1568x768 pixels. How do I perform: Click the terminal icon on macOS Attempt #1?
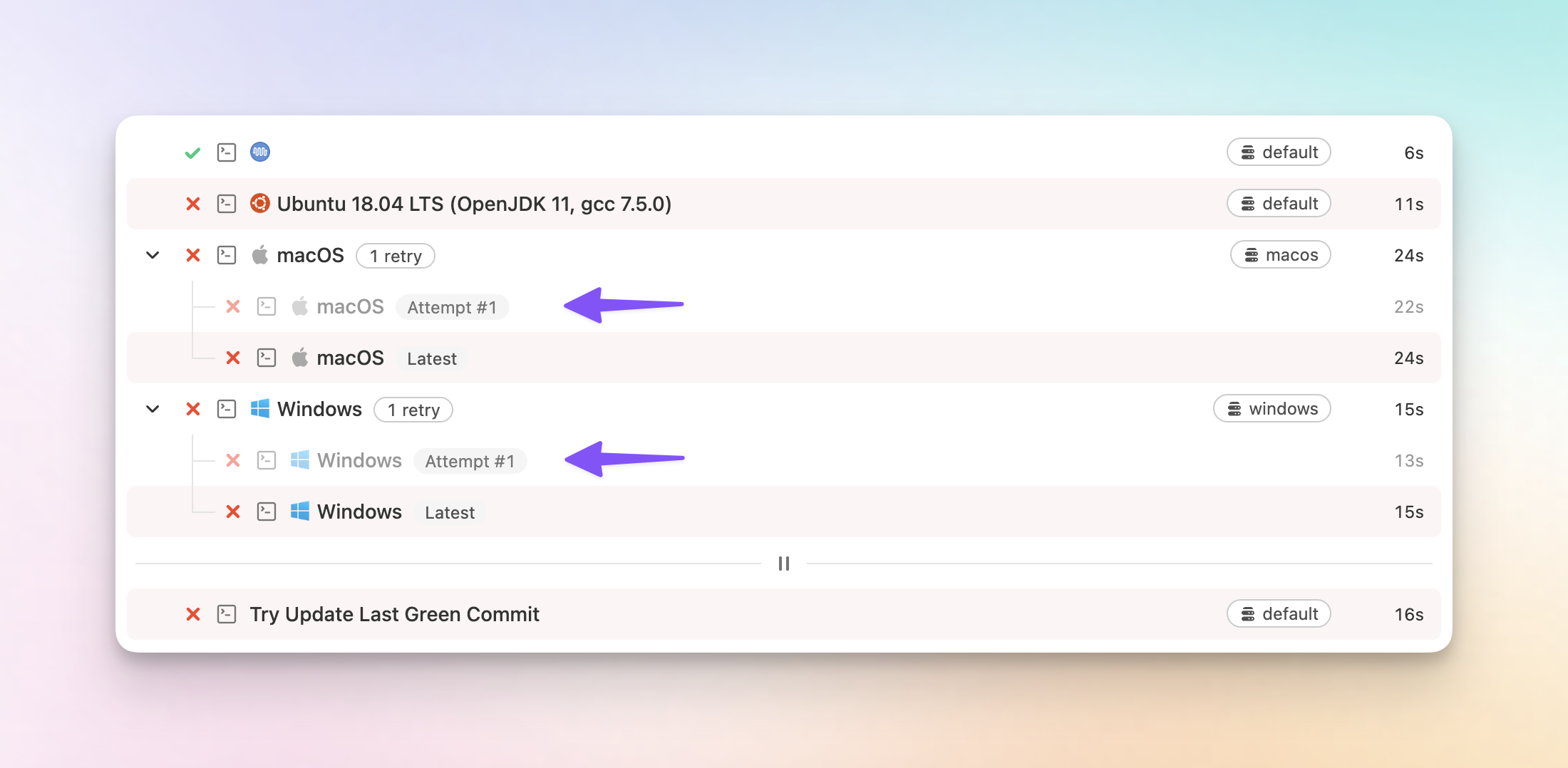point(267,306)
